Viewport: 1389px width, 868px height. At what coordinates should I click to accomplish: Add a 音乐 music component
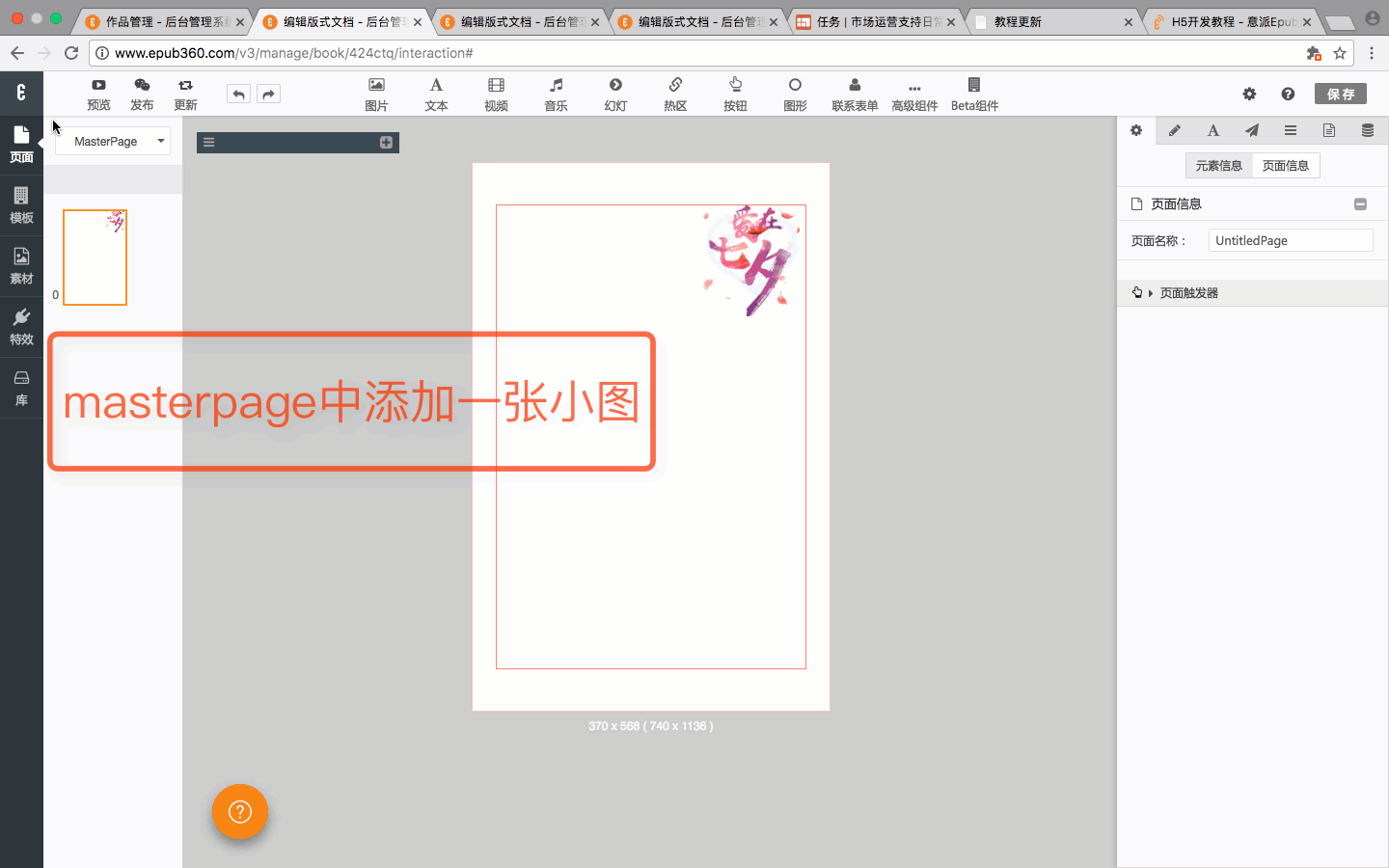point(556,94)
